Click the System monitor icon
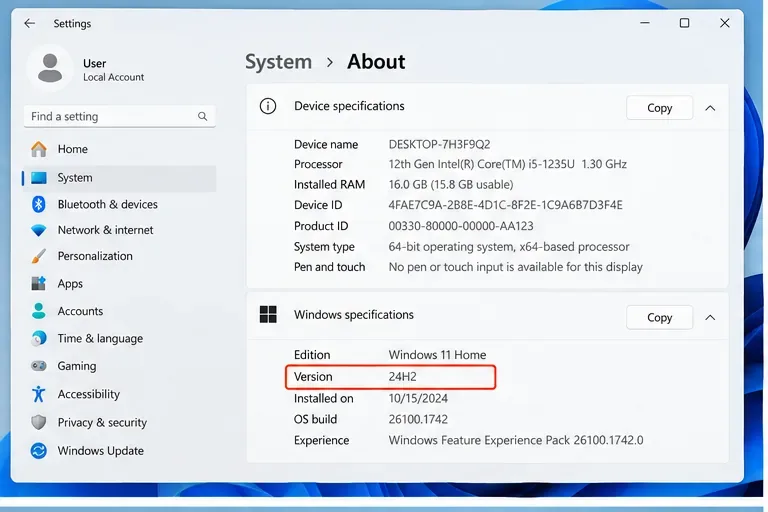768x512 pixels. coord(39,178)
